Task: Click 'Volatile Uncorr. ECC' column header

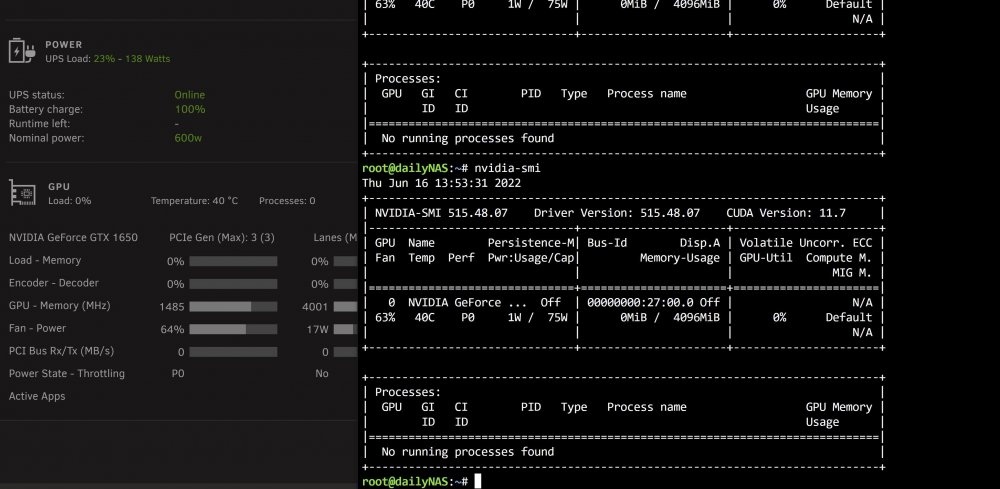Action: (x=805, y=243)
